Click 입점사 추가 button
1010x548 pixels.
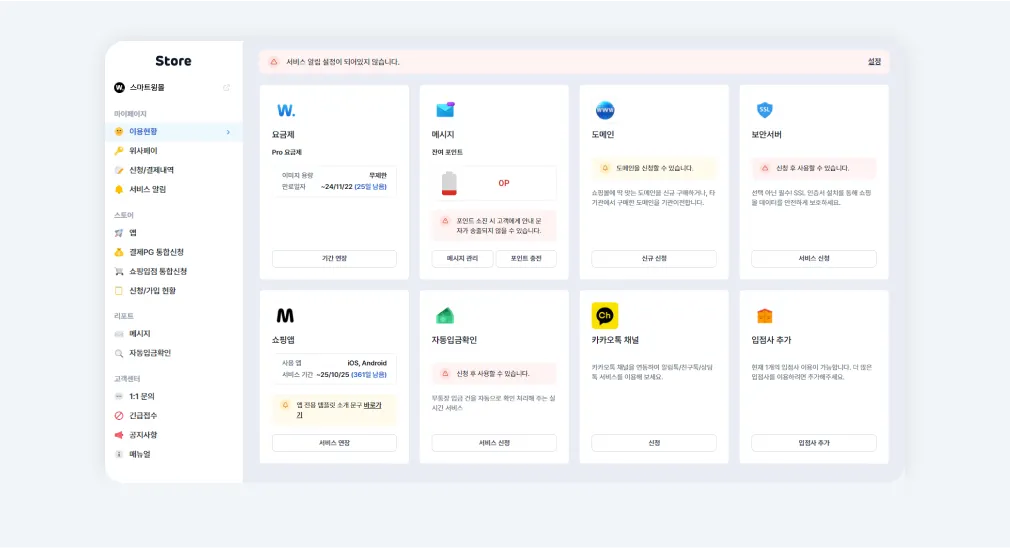point(814,443)
